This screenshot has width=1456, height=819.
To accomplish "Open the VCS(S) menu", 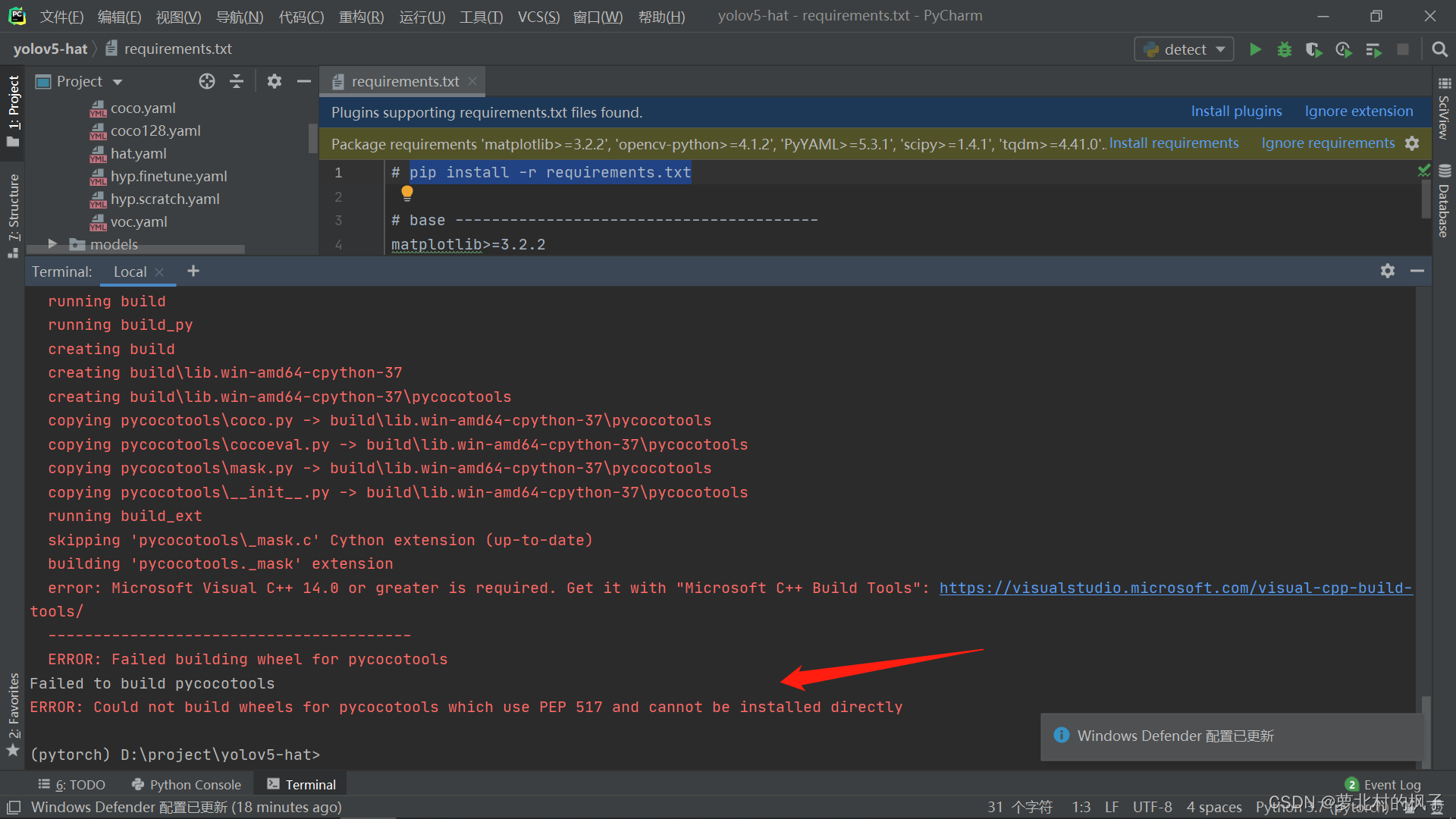I will [538, 17].
